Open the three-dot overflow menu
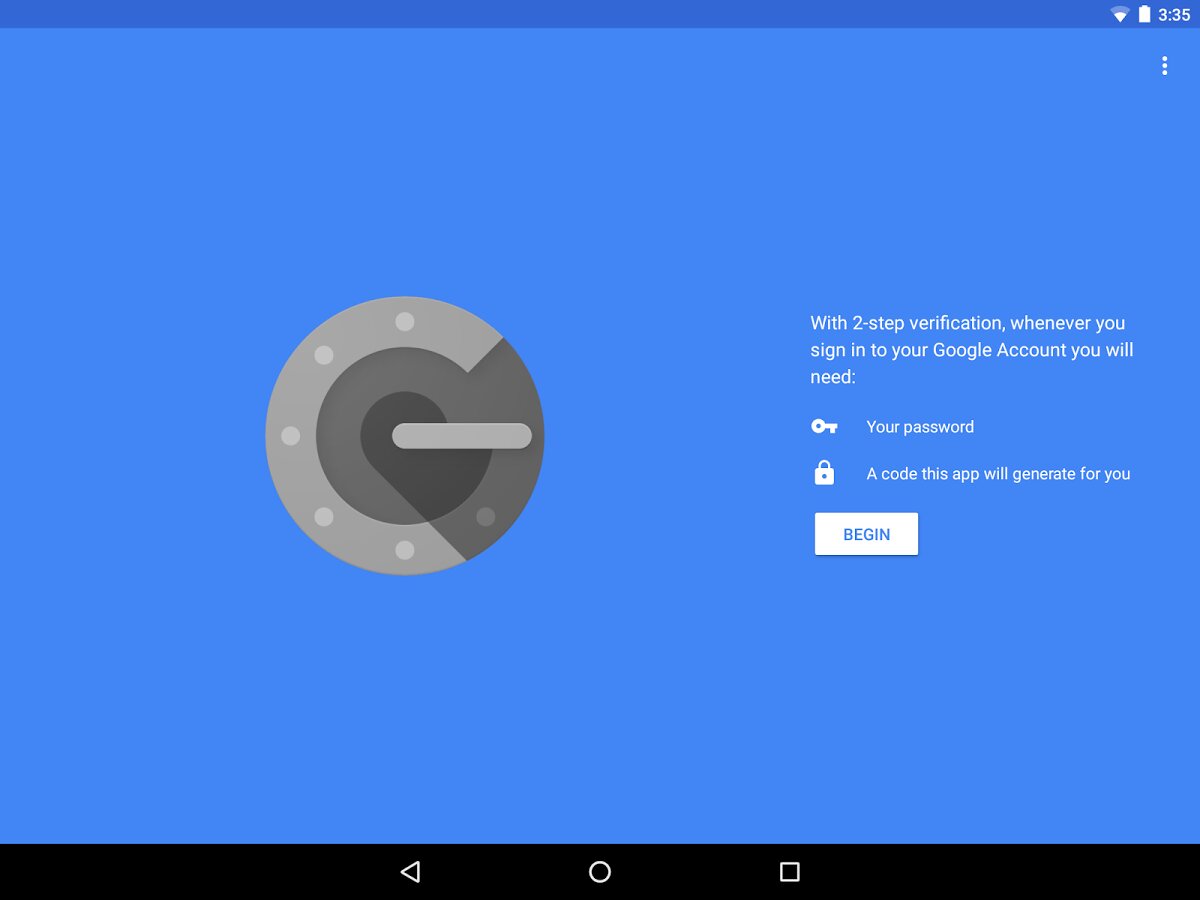This screenshot has width=1200, height=900. coord(1164,66)
